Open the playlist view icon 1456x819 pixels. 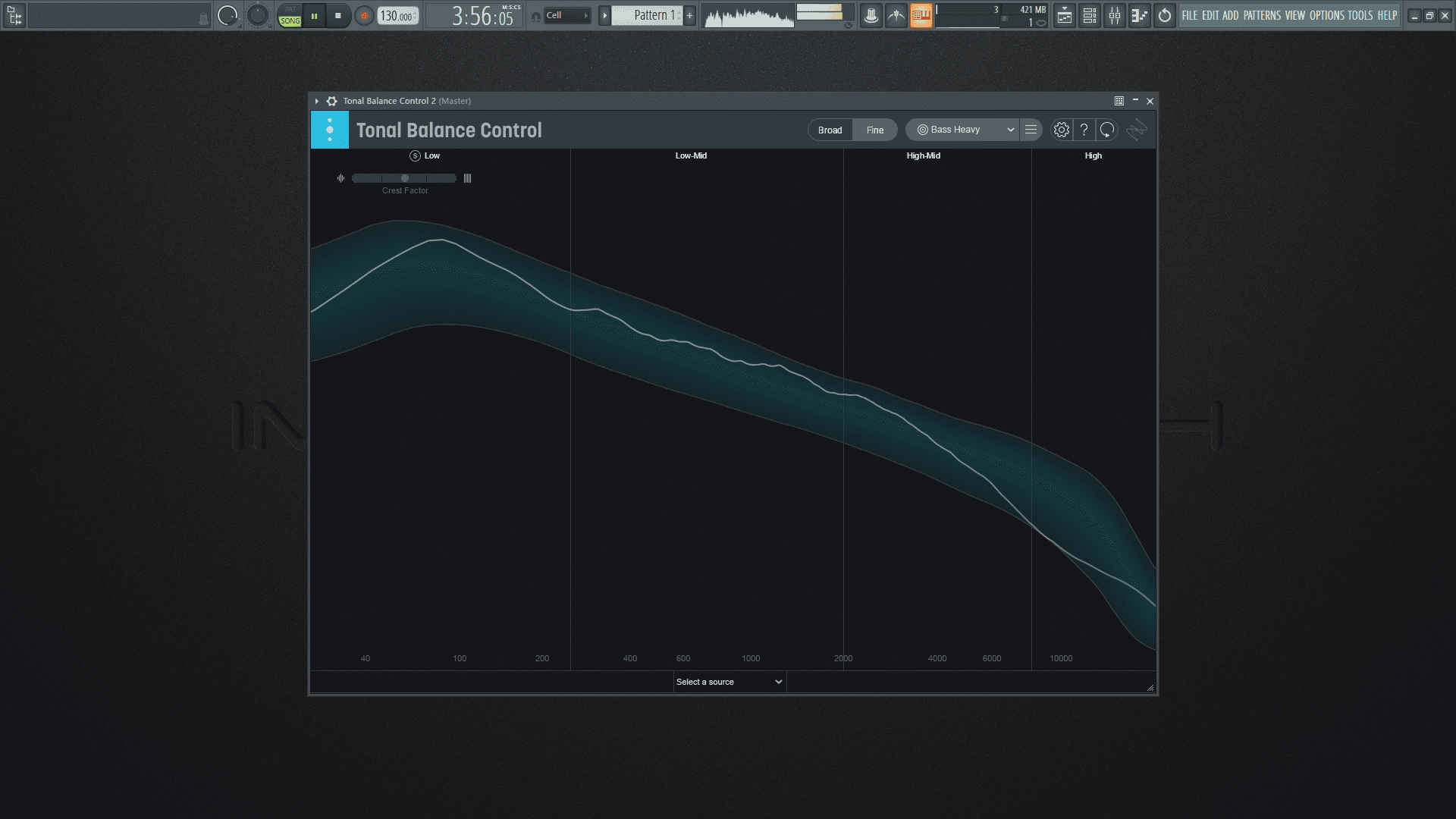(x=1065, y=15)
